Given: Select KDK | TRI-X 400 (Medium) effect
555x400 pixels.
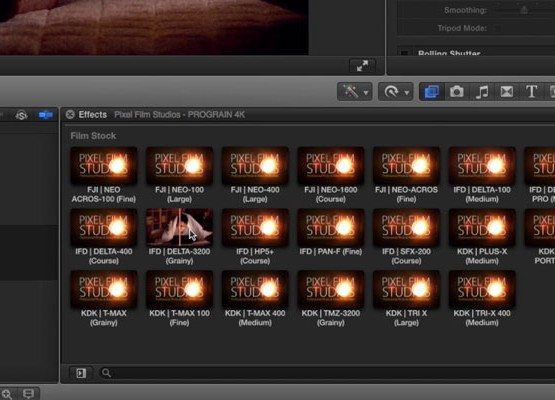Looking at the screenshot, I should (x=482, y=299).
